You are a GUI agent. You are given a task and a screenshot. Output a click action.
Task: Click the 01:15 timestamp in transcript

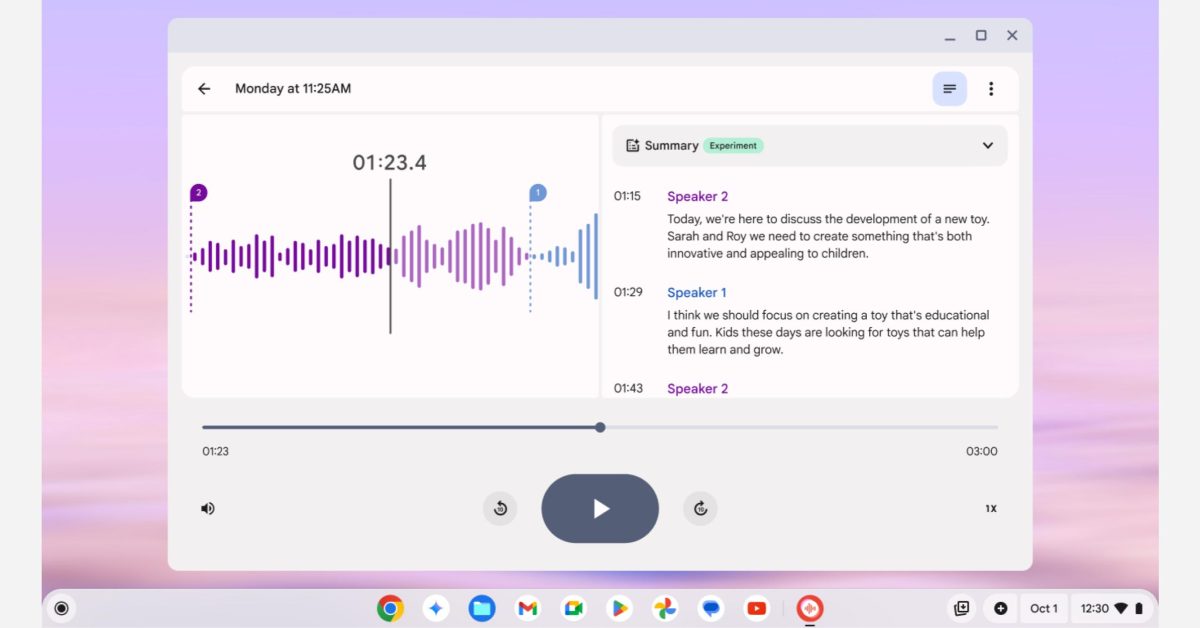pos(627,196)
